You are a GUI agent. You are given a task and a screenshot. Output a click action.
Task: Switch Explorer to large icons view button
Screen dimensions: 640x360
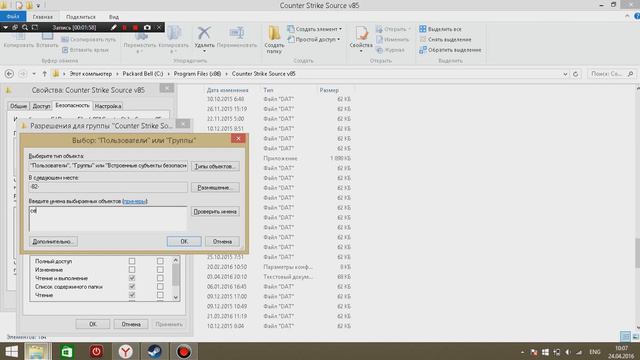coord(636,336)
